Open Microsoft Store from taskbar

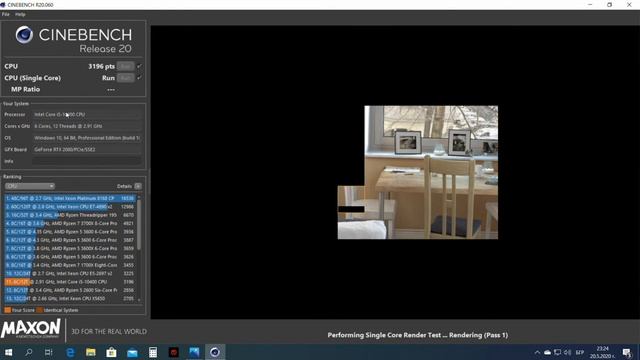(111, 352)
